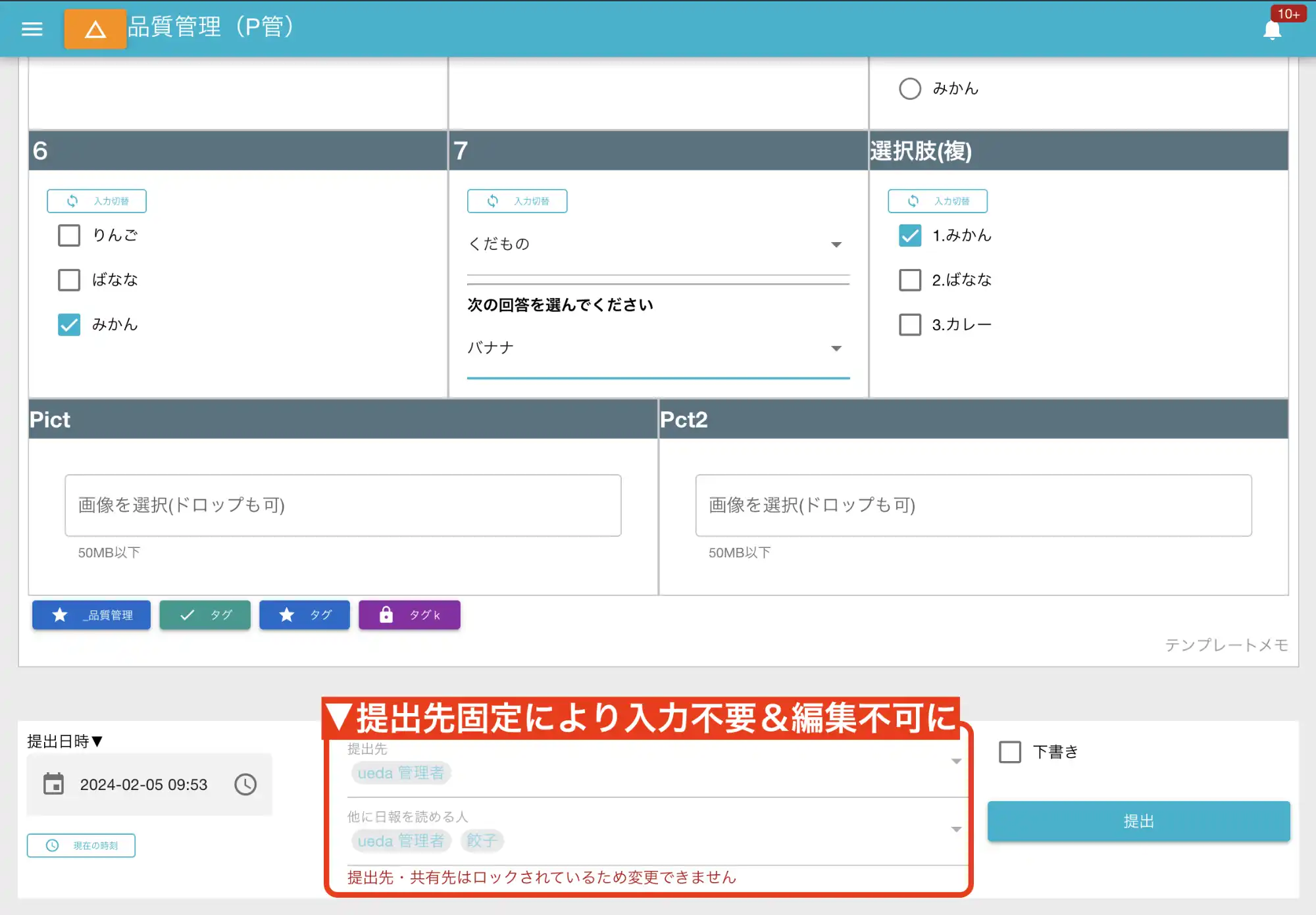
Task: Uncheck 1.みかん in 選択肢(複)
Action: pos(909,235)
